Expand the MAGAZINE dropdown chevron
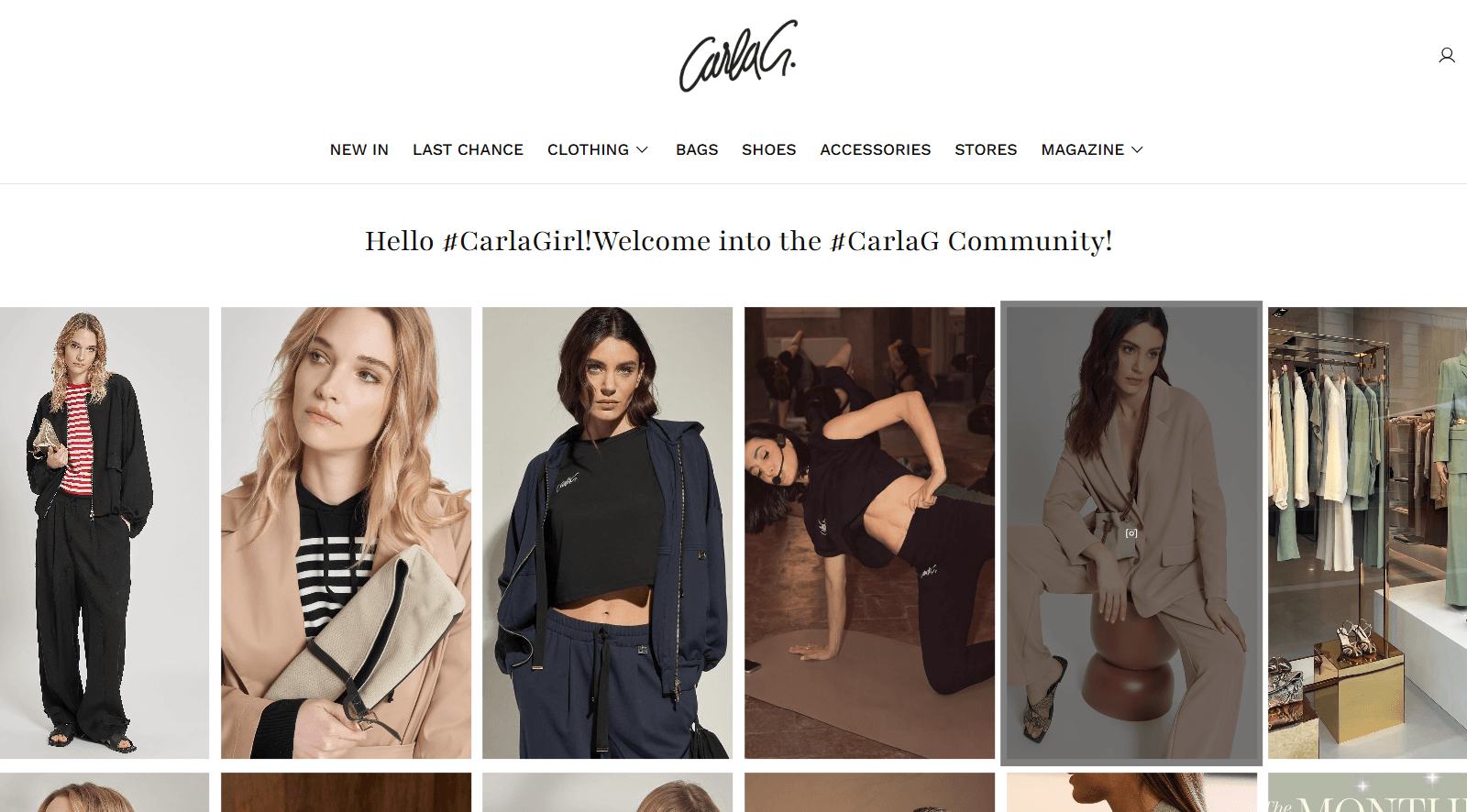Viewport: 1467px width, 812px height. click(1137, 149)
